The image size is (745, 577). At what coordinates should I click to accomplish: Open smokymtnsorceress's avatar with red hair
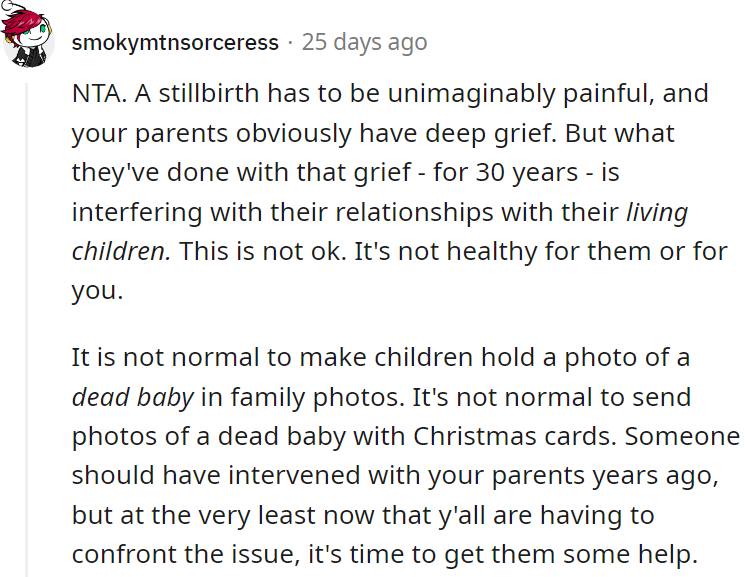pos(28,34)
